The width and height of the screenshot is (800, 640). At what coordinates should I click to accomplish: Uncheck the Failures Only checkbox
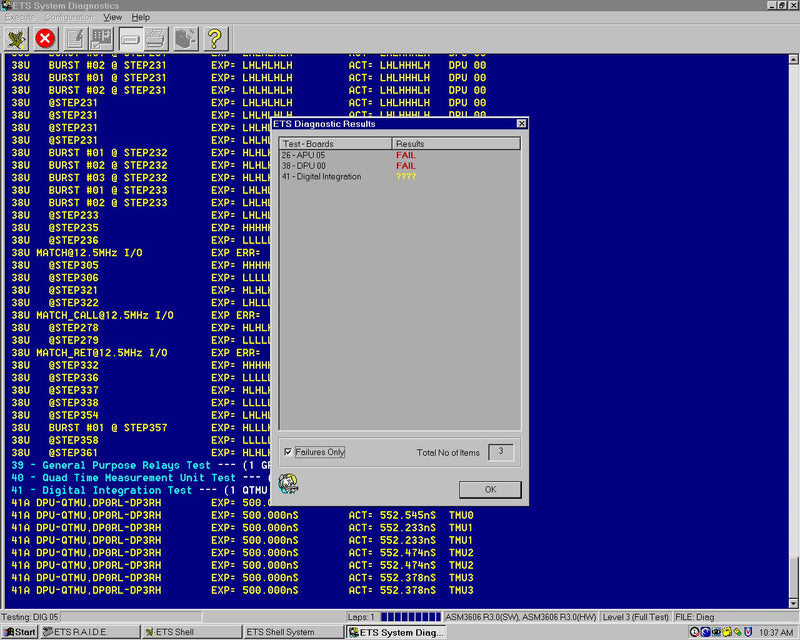[x=288, y=452]
